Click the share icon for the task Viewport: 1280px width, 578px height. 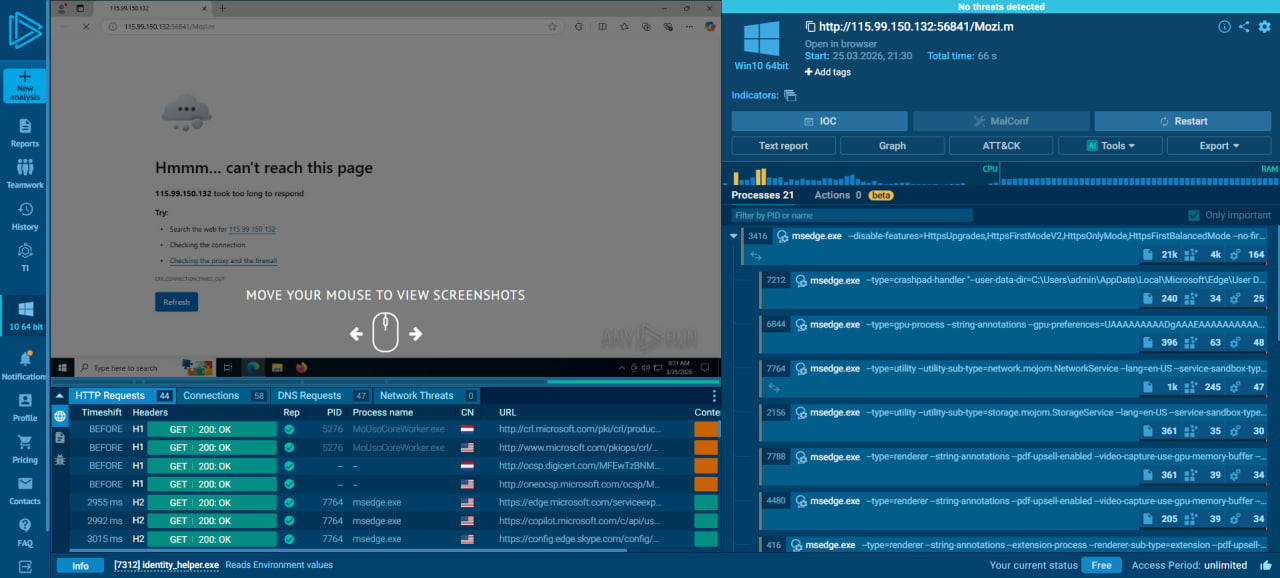[1244, 27]
